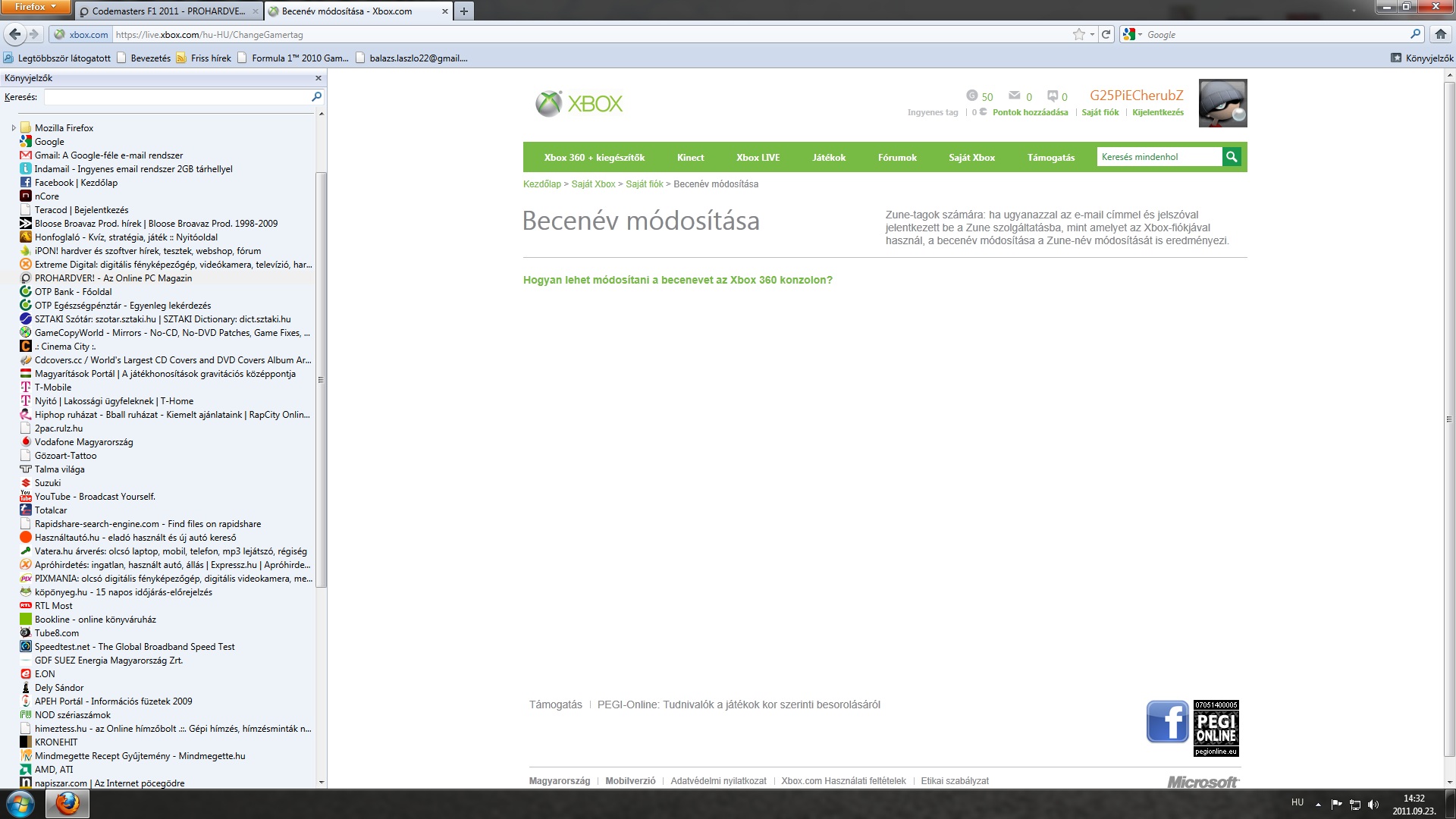Open the Saját Xbox navigation item
Screen dimensions: 1456x819
pos(971,158)
